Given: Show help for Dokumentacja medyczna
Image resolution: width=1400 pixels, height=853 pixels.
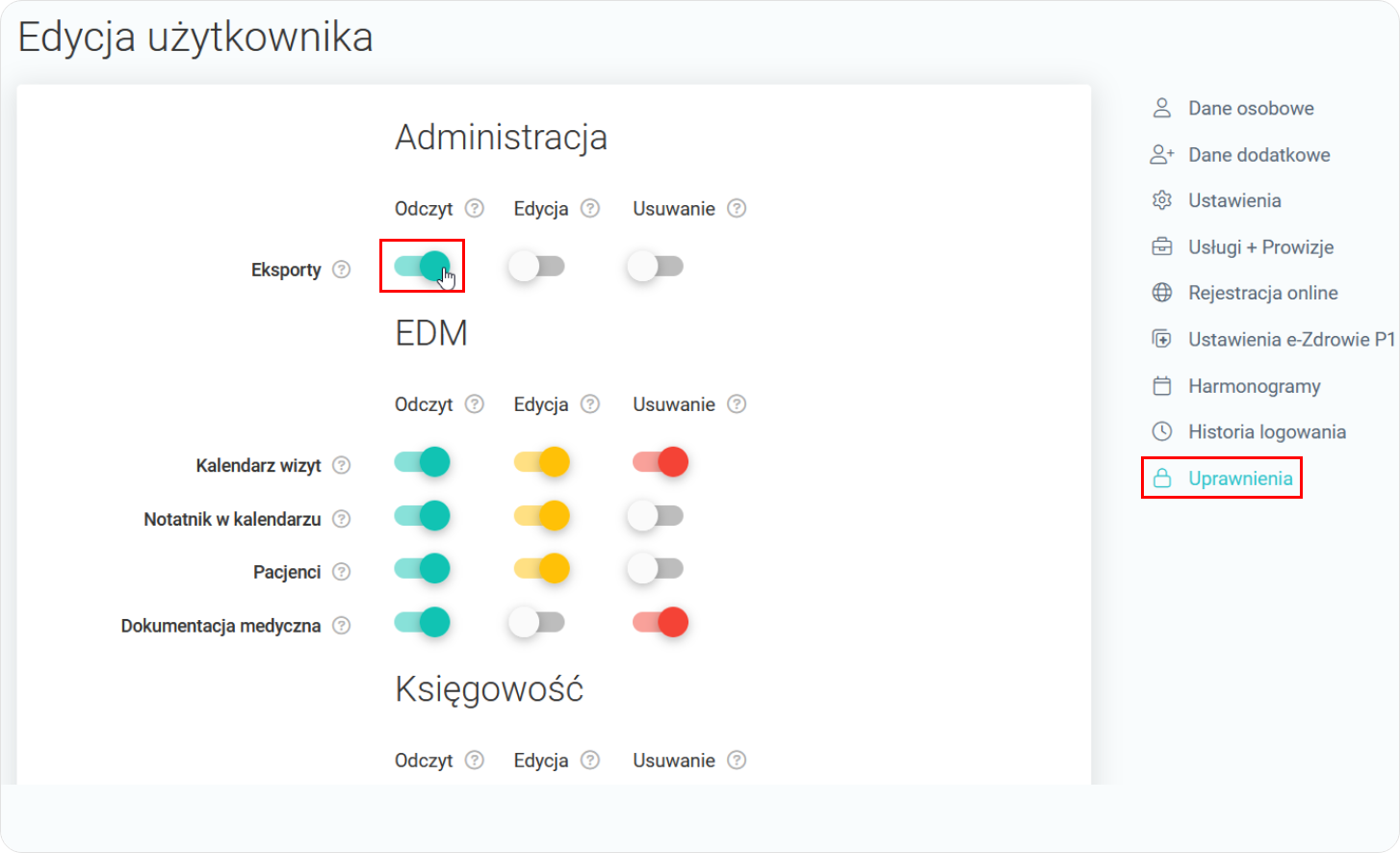Looking at the screenshot, I should point(341,626).
